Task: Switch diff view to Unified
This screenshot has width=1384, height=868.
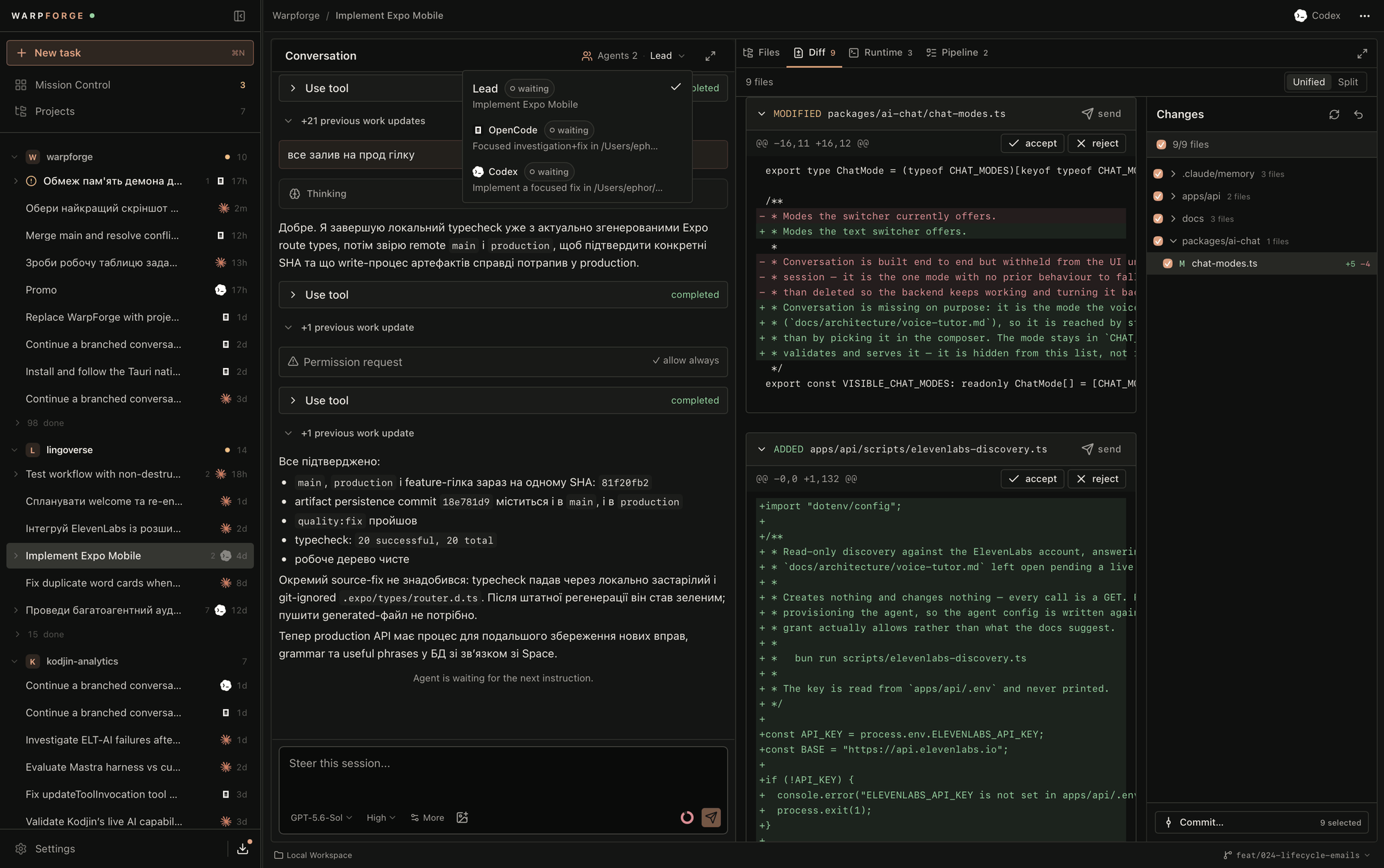Action: pyautogui.click(x=1309, y=82)
